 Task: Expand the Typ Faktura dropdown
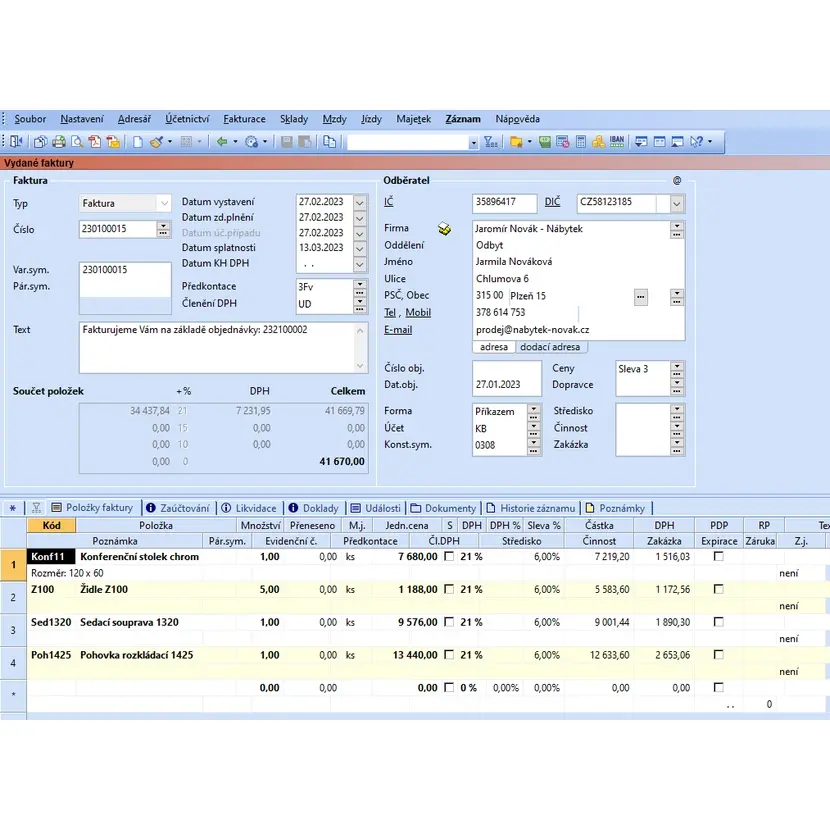pos(164,203)
